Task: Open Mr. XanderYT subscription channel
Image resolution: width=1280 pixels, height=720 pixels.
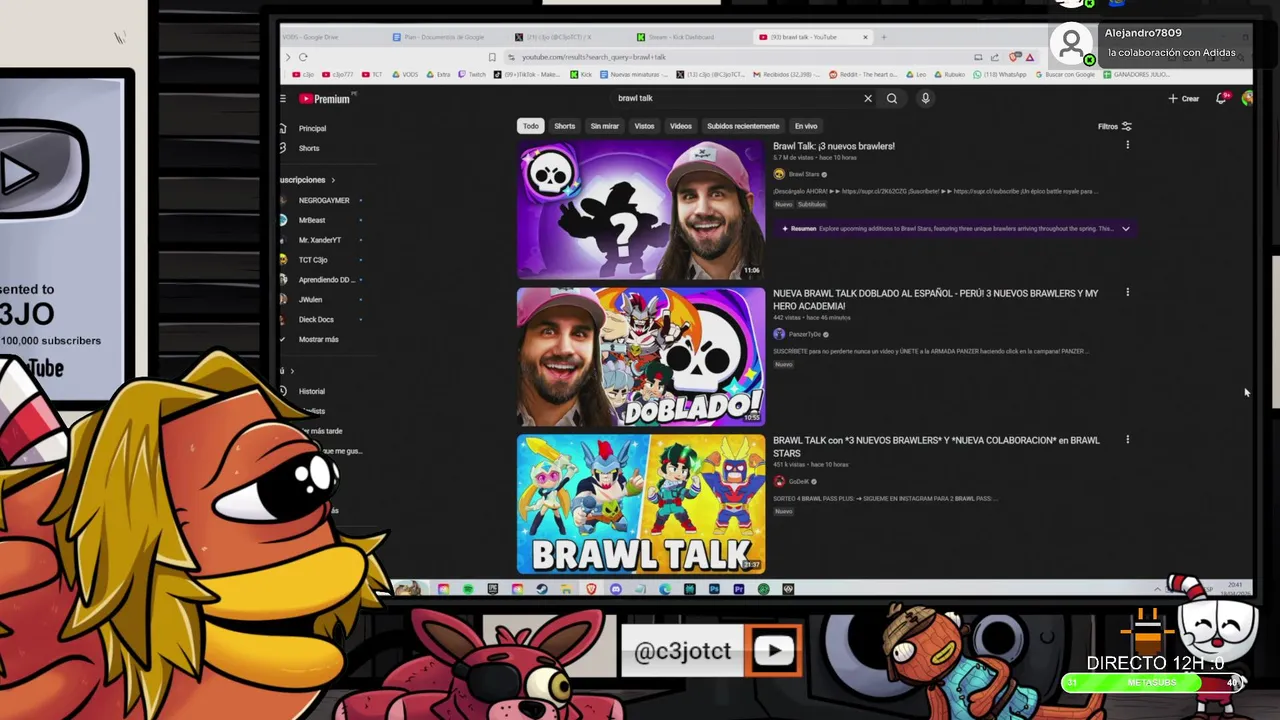Action: coord(320,240)
